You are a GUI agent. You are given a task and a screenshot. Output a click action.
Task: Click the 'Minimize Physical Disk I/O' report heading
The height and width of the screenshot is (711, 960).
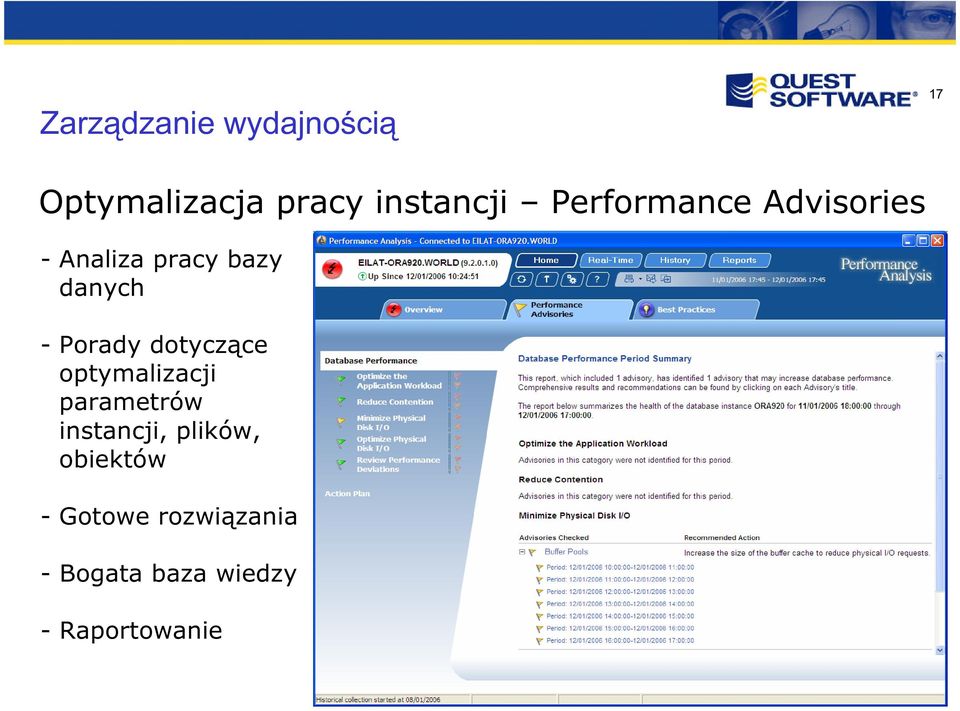pos(574,516)
